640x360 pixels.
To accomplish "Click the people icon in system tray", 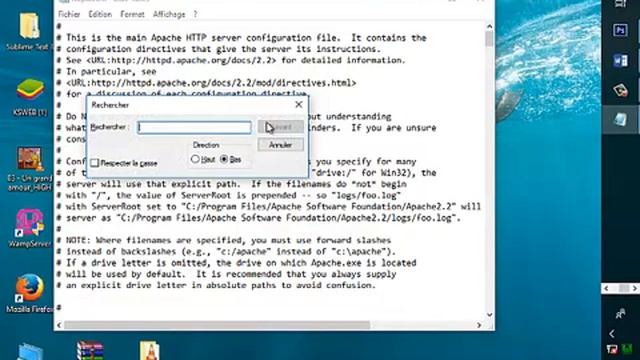I will pyautogui.click(x=620, y=313).
